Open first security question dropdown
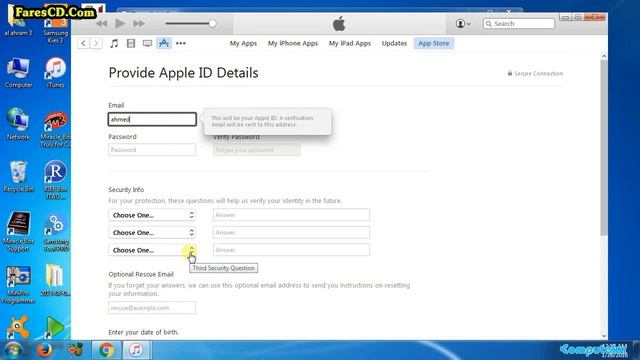This screenshot has height=360, width=640. coord(152,215)
